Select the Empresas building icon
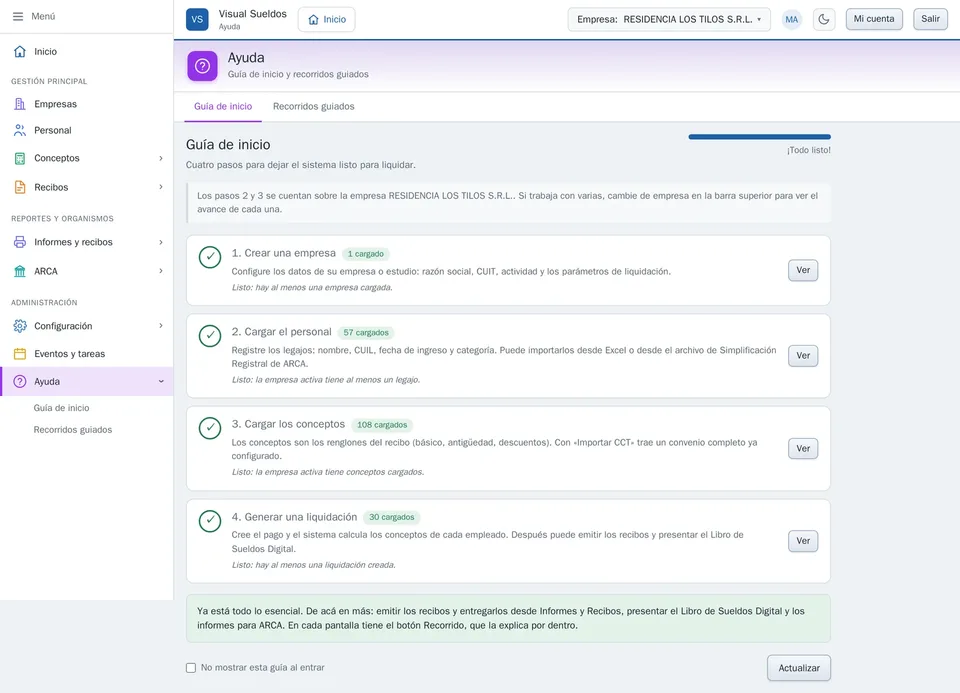The width and height of the screenshot is (960, 693). click(20, 104)
